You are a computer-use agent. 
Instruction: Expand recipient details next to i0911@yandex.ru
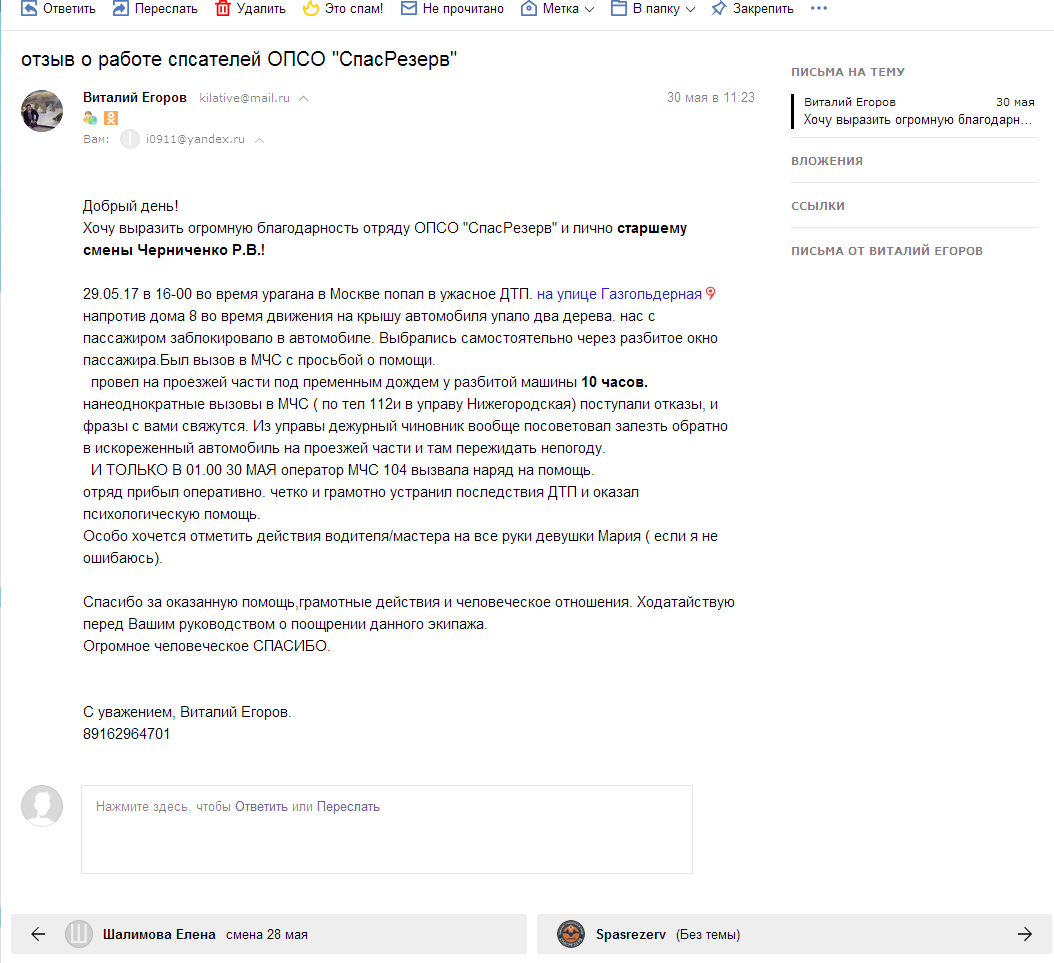pyautogui.click(x=259, y=140)
